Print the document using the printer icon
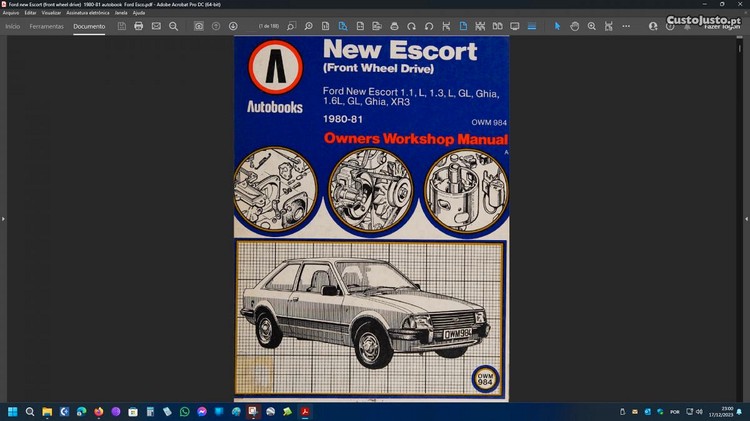 (139, 26)
